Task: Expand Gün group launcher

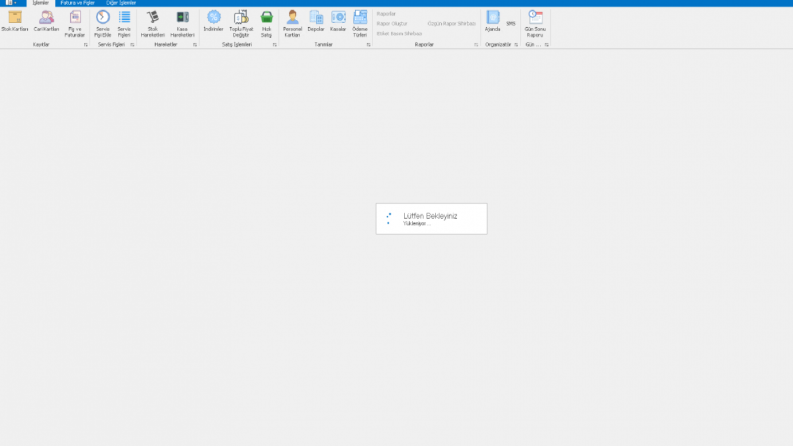Action: pyautogui.click(x=547, y=45)
